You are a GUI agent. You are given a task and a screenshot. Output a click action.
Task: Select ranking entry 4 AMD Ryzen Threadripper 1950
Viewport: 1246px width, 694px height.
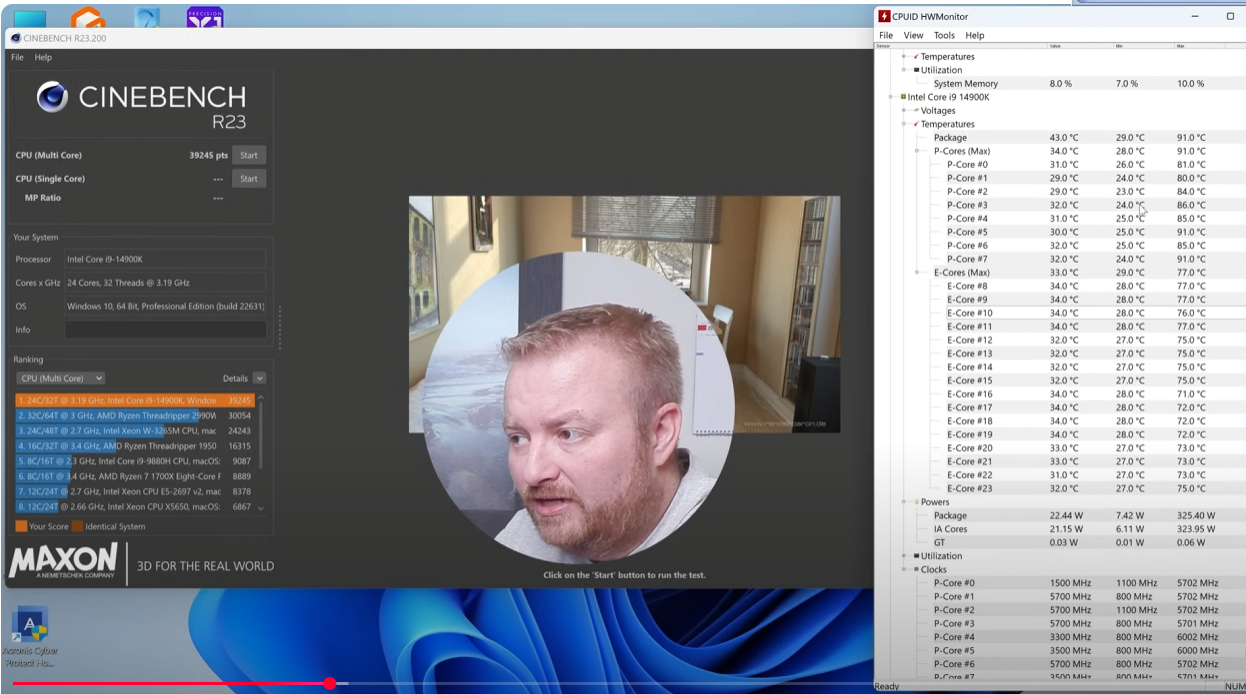136,446
